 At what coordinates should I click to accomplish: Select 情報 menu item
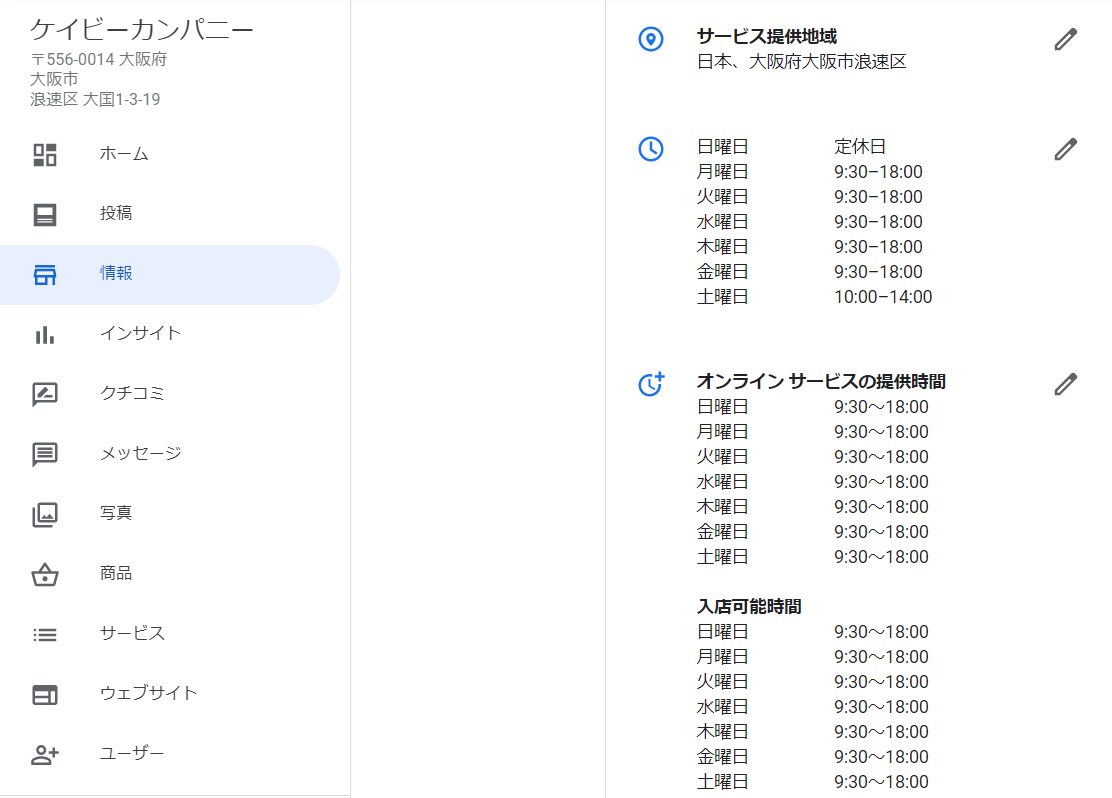click(170, 275)
